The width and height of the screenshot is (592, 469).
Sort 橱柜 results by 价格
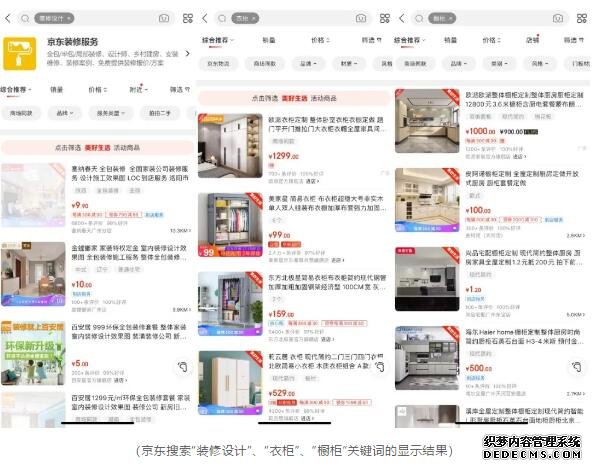coord(492,40)
